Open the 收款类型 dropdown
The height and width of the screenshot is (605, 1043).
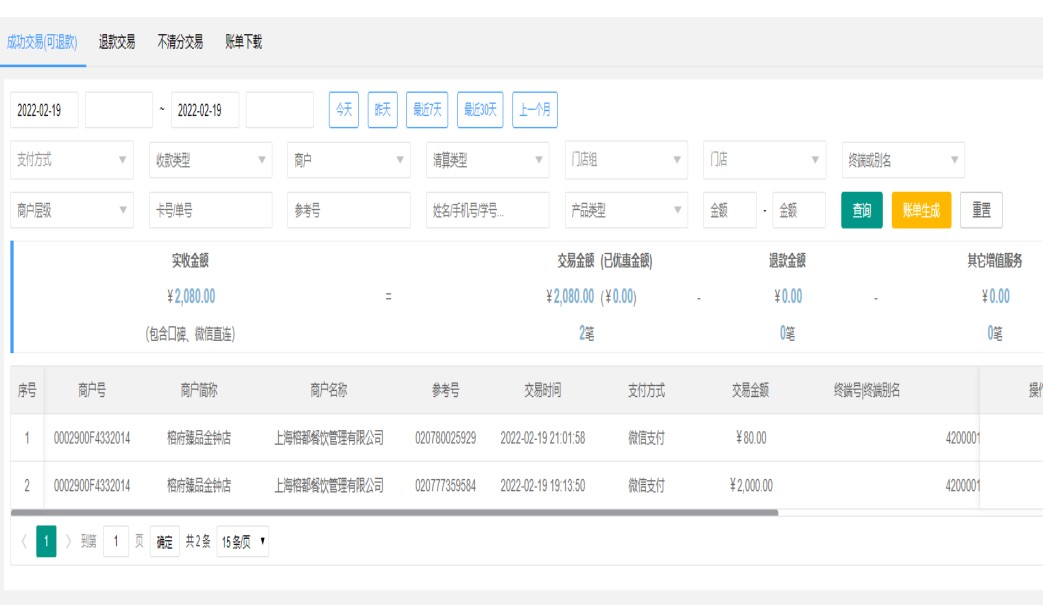(210, 160)
